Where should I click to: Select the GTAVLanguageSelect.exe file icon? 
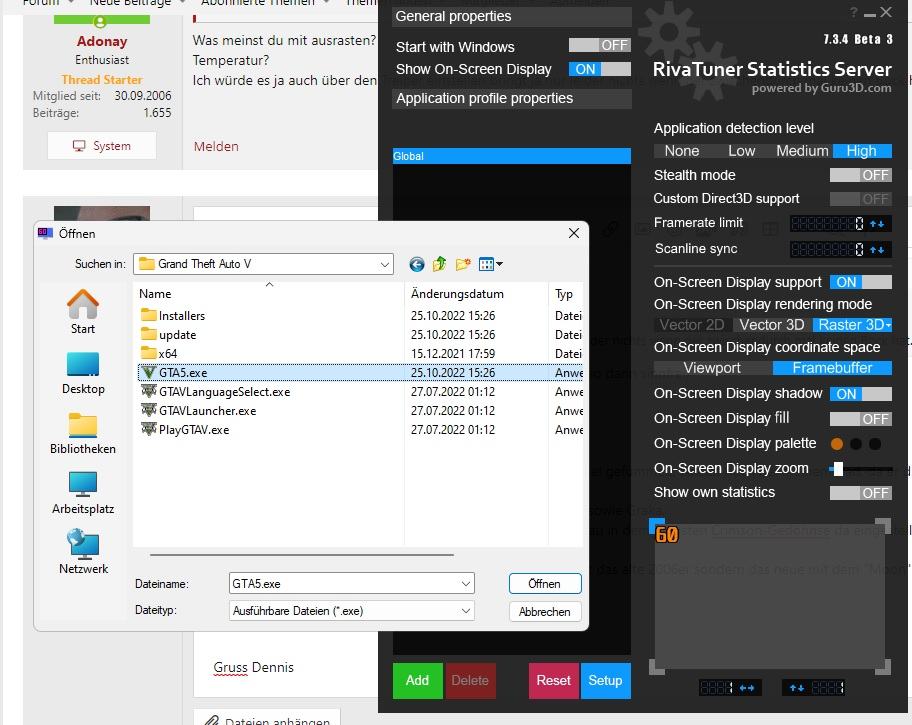point(149,391)
